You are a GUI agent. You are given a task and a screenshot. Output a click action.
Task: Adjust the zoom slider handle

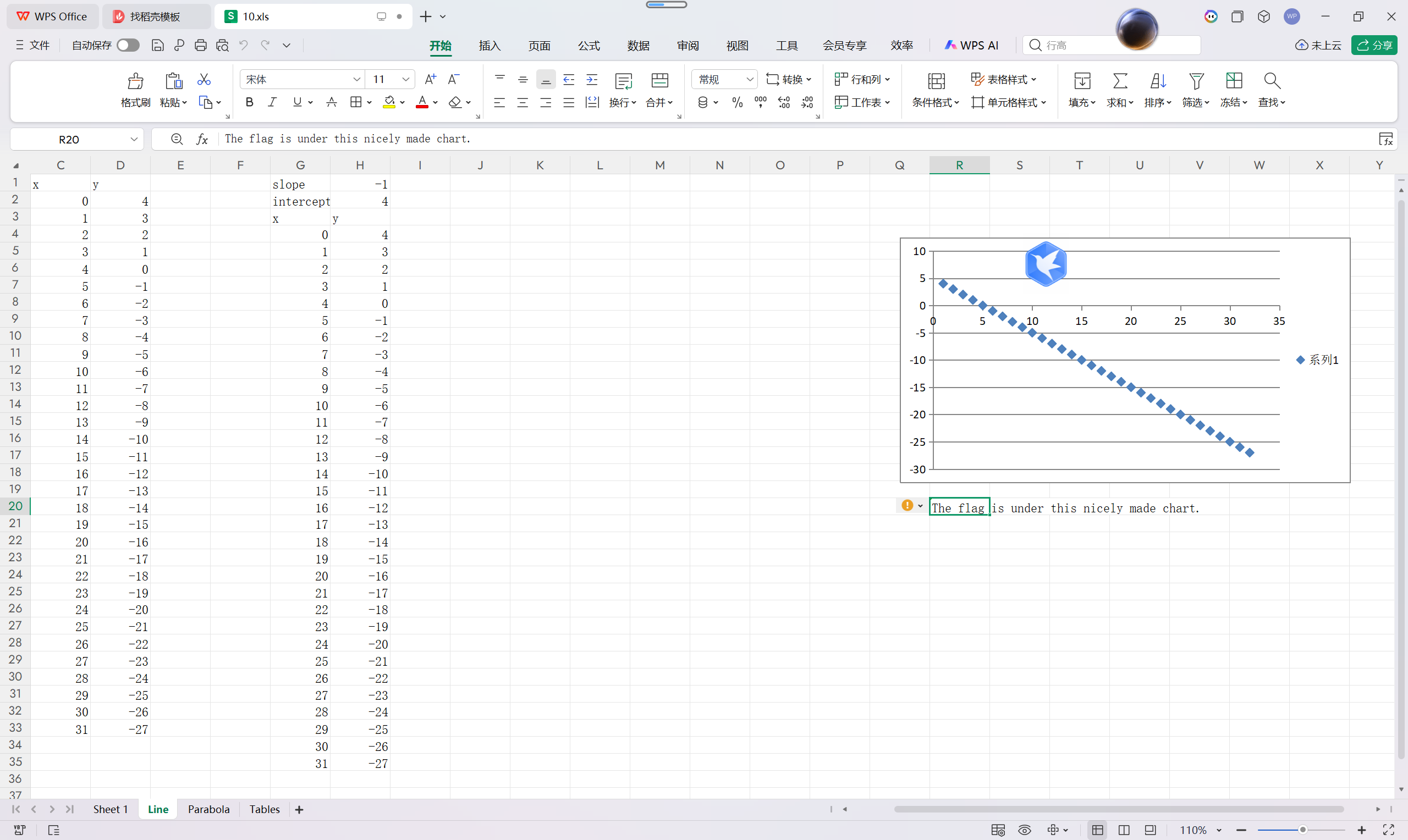[1302, 830]
